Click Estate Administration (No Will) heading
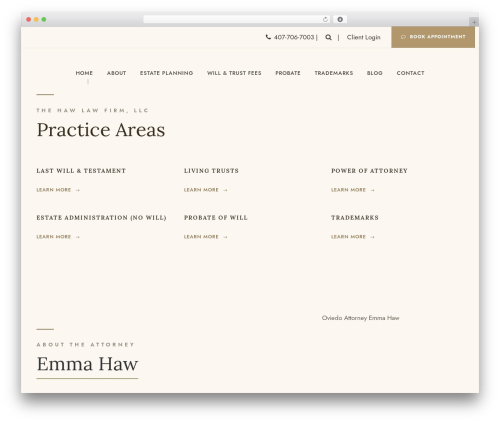This screenshot has width=500, height=423. point(101,218)
